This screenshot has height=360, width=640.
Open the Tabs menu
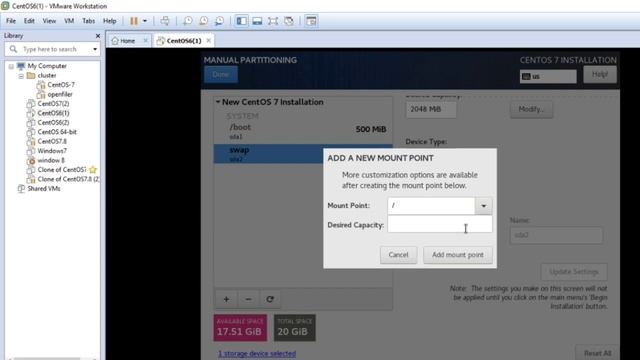[x=89, y=21]
